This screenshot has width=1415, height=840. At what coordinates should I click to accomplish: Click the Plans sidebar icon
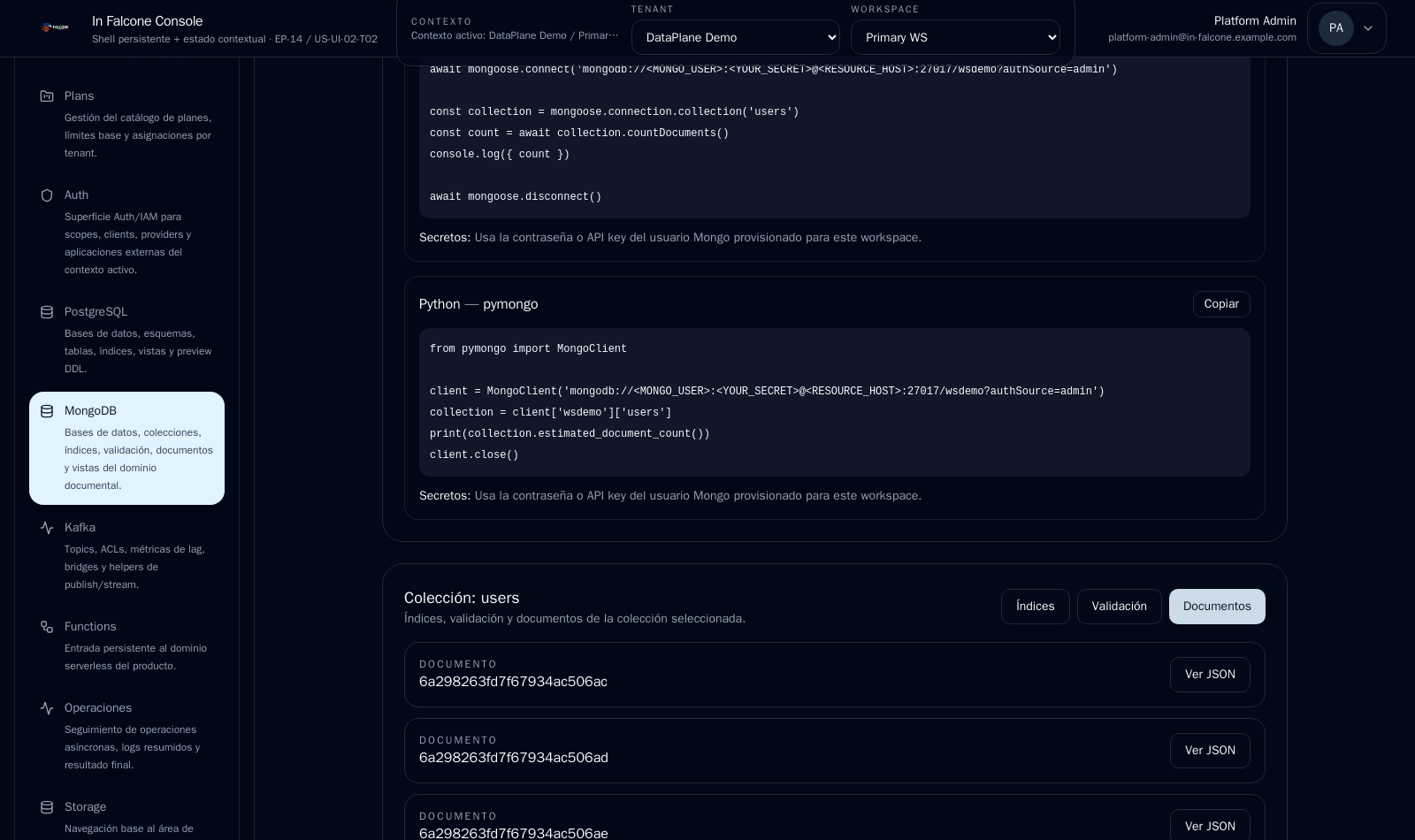[47, 95]
